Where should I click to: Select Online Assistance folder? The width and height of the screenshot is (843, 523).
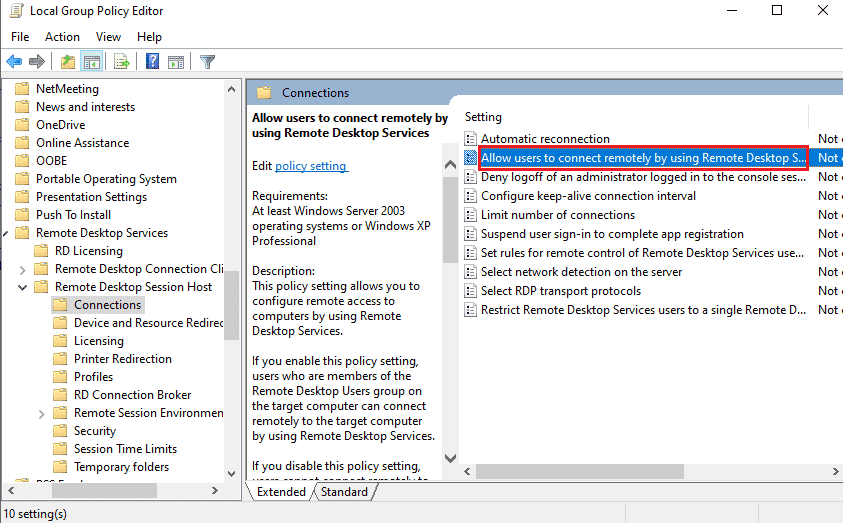[83, 142]
